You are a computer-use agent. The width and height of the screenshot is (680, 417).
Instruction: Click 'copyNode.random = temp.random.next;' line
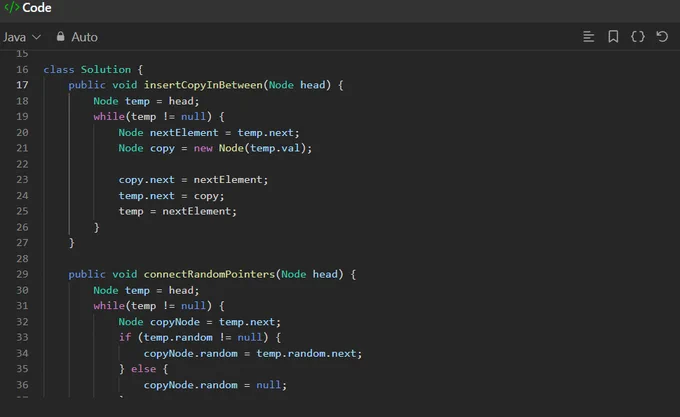252,353
